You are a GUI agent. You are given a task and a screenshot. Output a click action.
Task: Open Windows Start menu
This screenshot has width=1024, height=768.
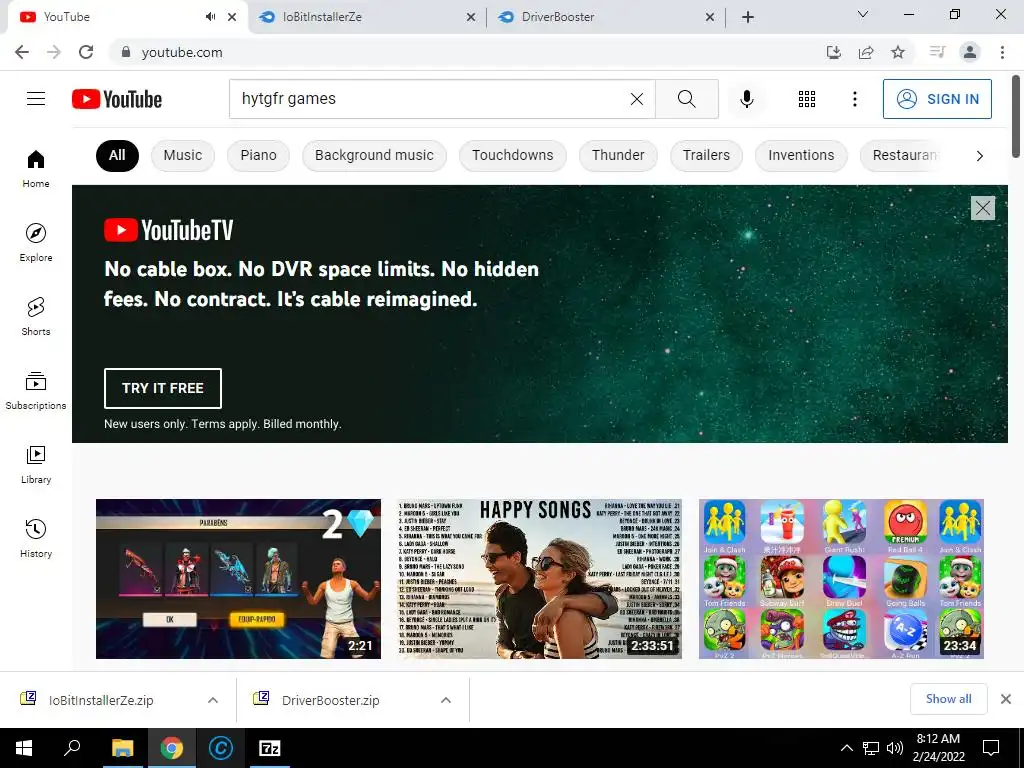tap(24, 748)
